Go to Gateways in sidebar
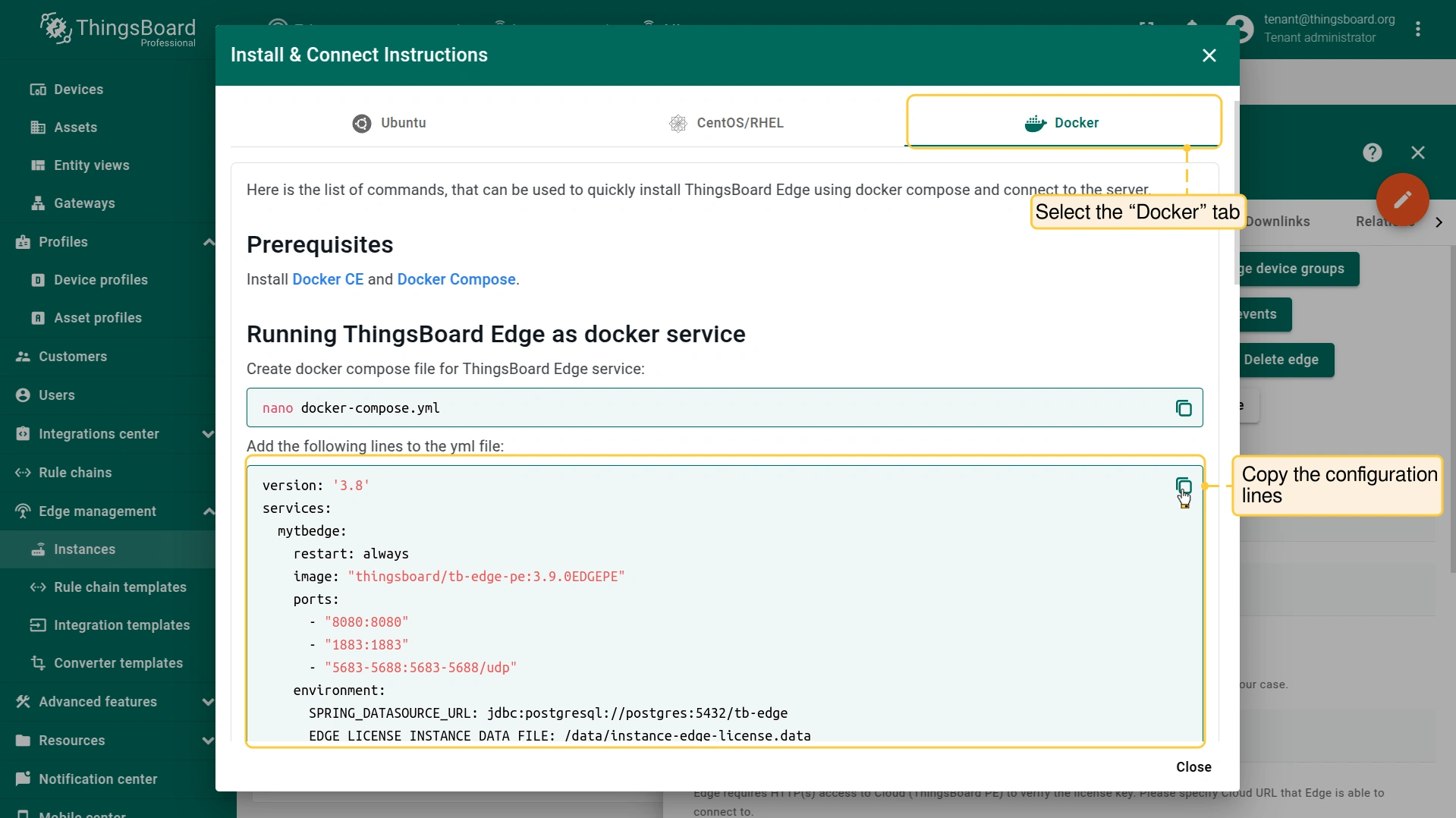Viewport: 1456px width, 818px height. (84, 203)
